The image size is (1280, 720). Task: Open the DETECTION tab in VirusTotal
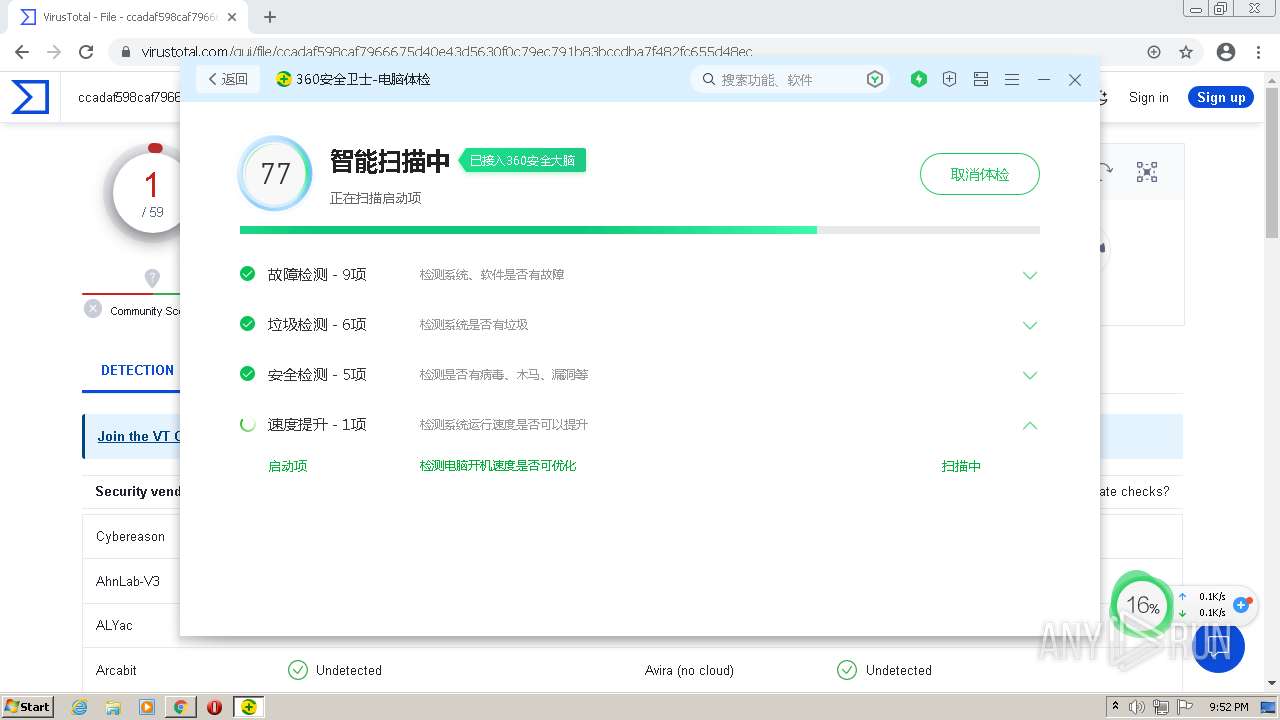[137, 370]
